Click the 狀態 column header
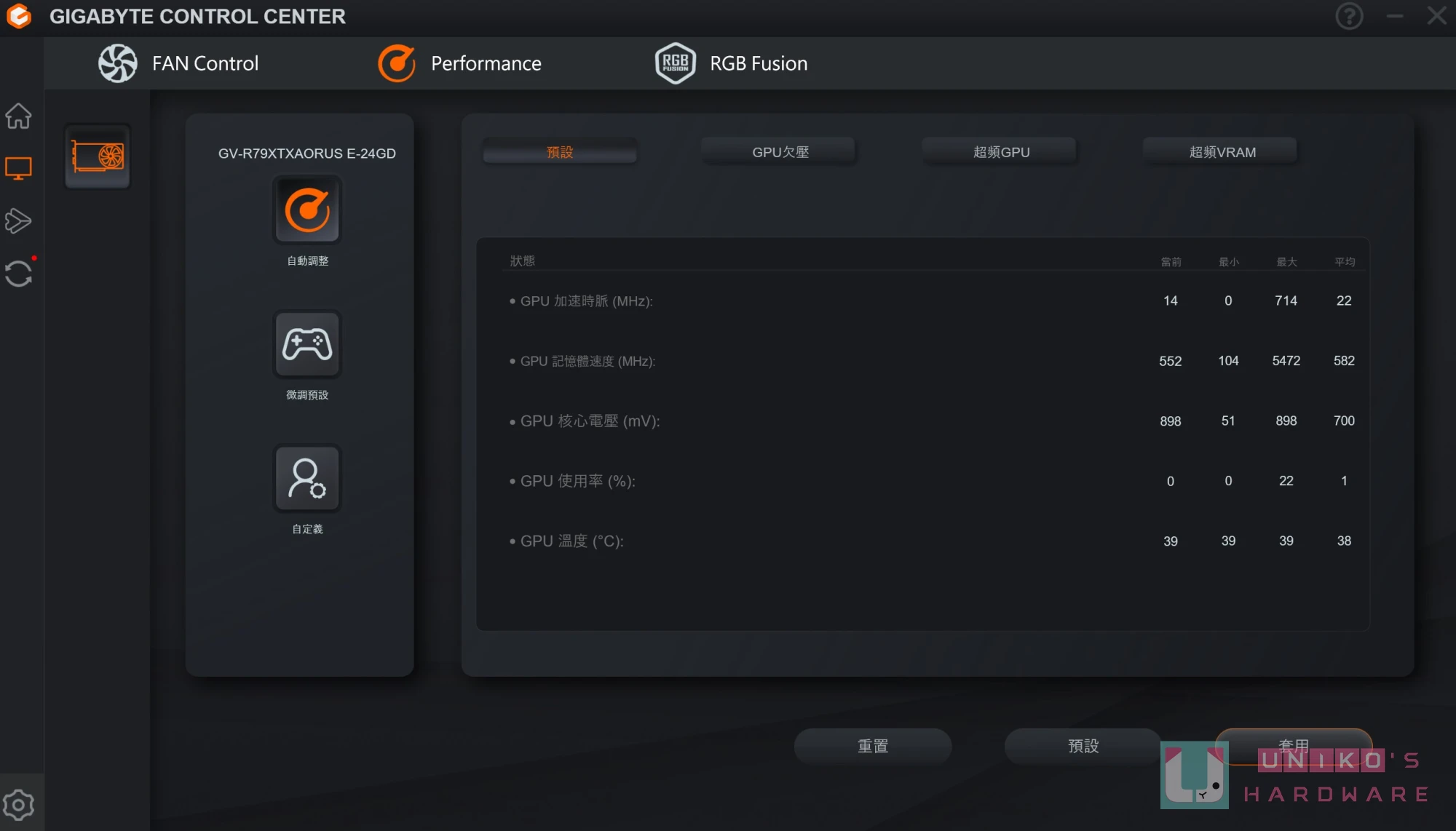 point(522,261)
